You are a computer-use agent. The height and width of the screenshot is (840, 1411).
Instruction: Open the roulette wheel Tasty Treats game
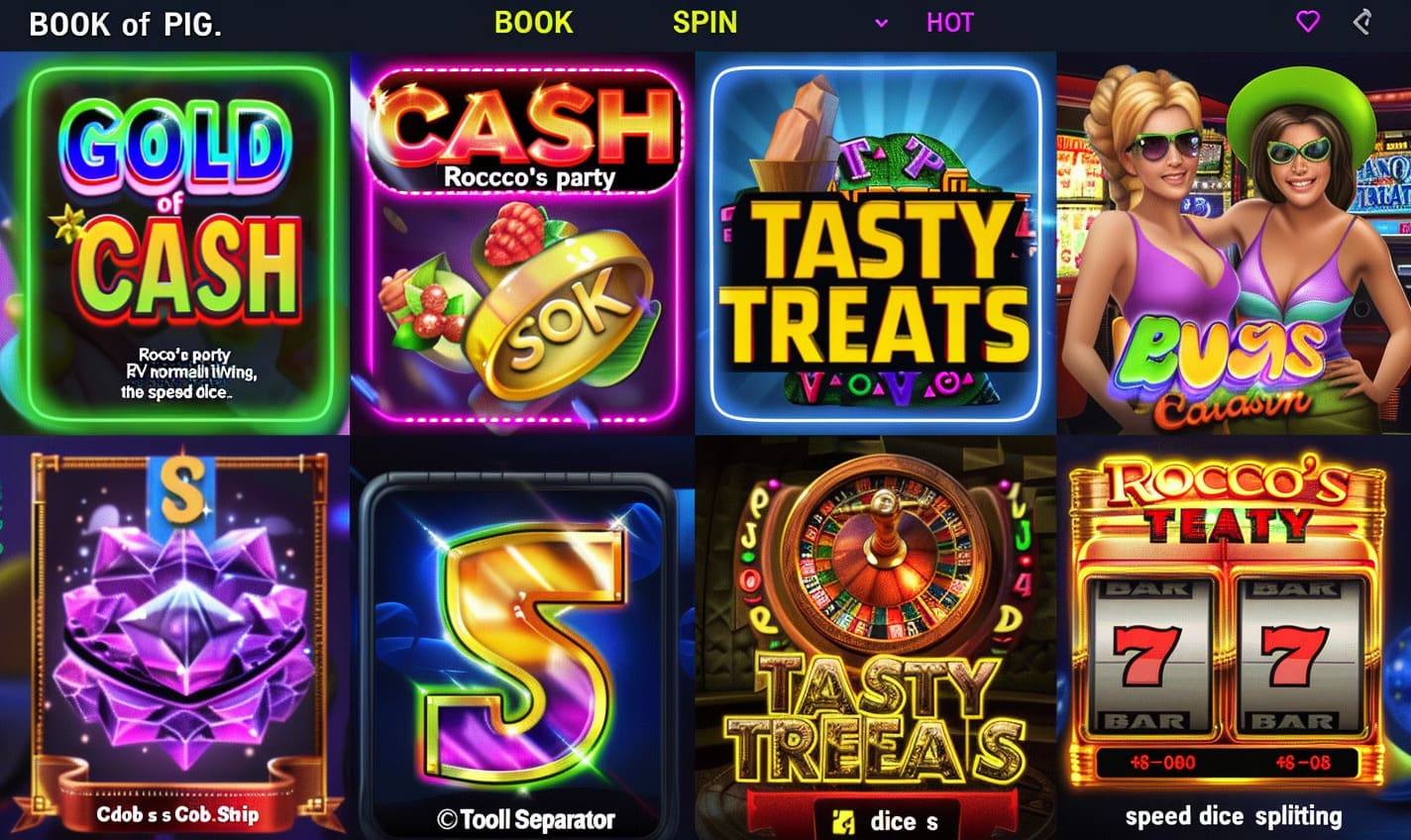click(x=876, y=638)
